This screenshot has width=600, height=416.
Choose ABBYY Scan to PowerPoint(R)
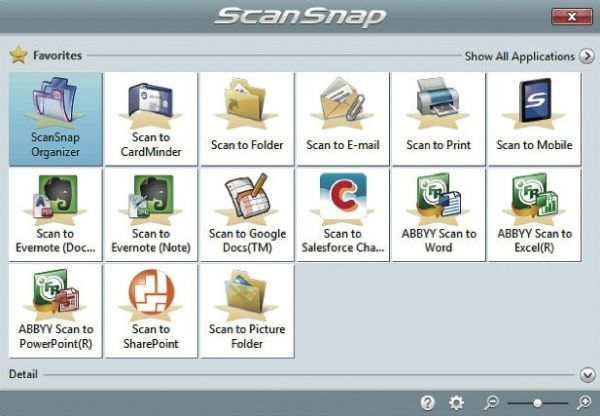click(x=56, y=311)
